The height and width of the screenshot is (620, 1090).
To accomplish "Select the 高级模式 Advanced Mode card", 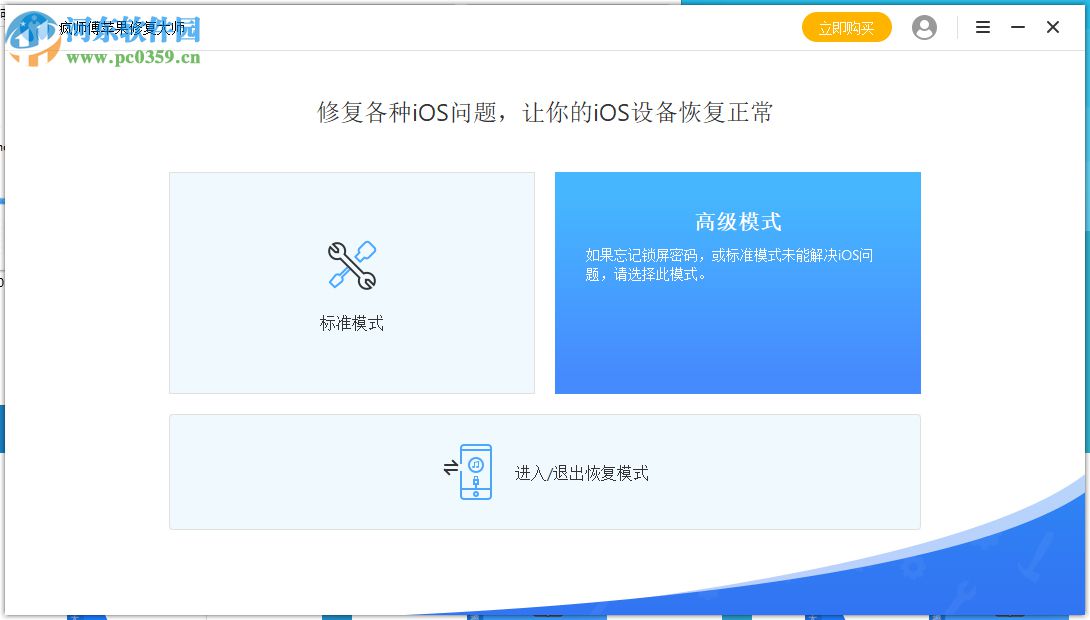I will [737, 283].
